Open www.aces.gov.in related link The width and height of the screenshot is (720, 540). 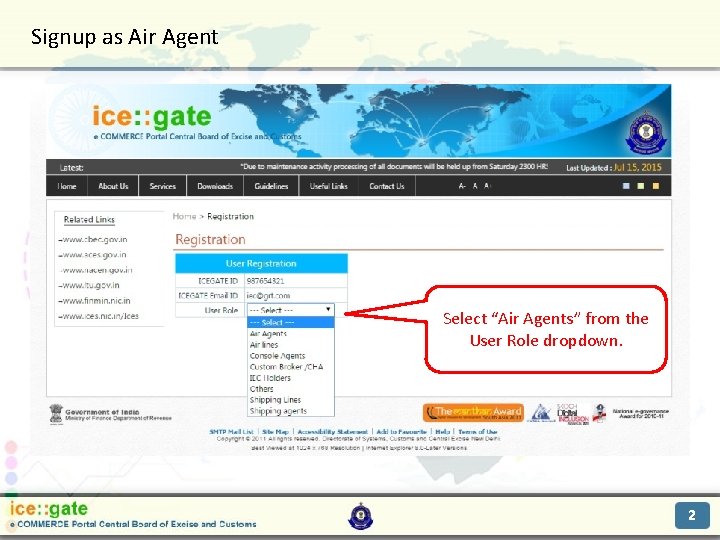93,254
